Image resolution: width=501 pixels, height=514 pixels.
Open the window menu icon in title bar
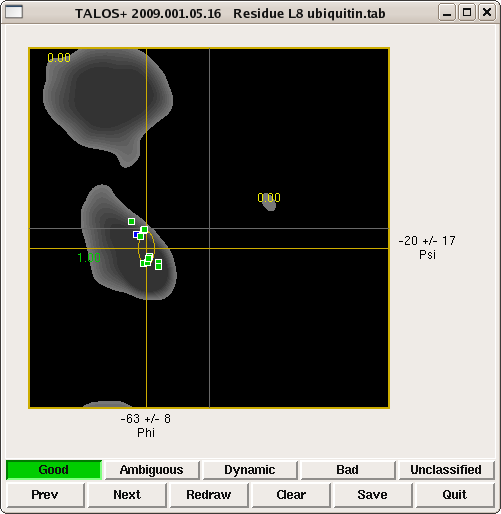pos(14,12)
